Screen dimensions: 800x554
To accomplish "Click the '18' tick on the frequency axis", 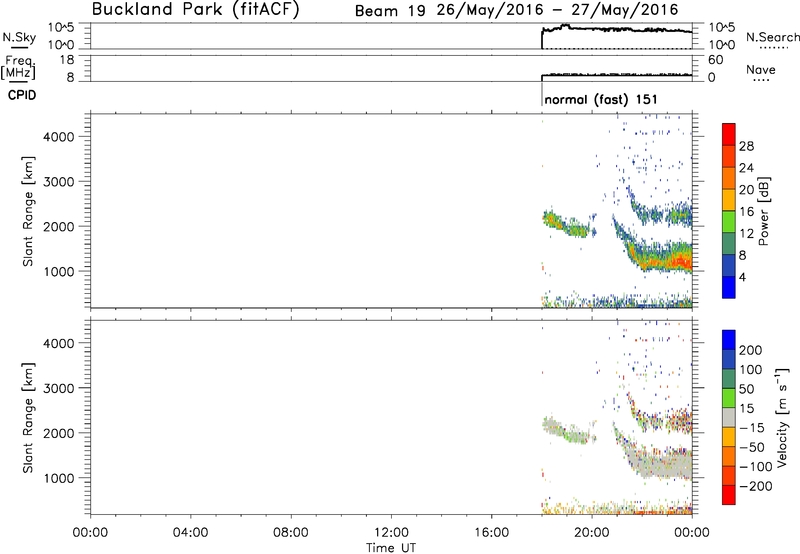I will 67,60.
